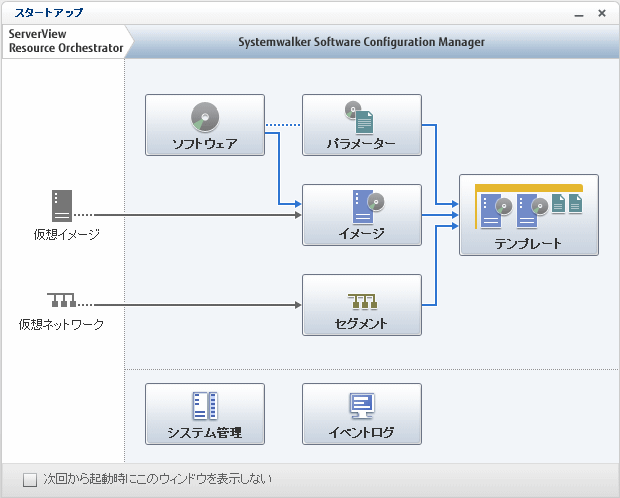Image resolution: width=620 pixels, height=498 pixels.
Task: Open the イメージ image button
Action: (362, 215)
